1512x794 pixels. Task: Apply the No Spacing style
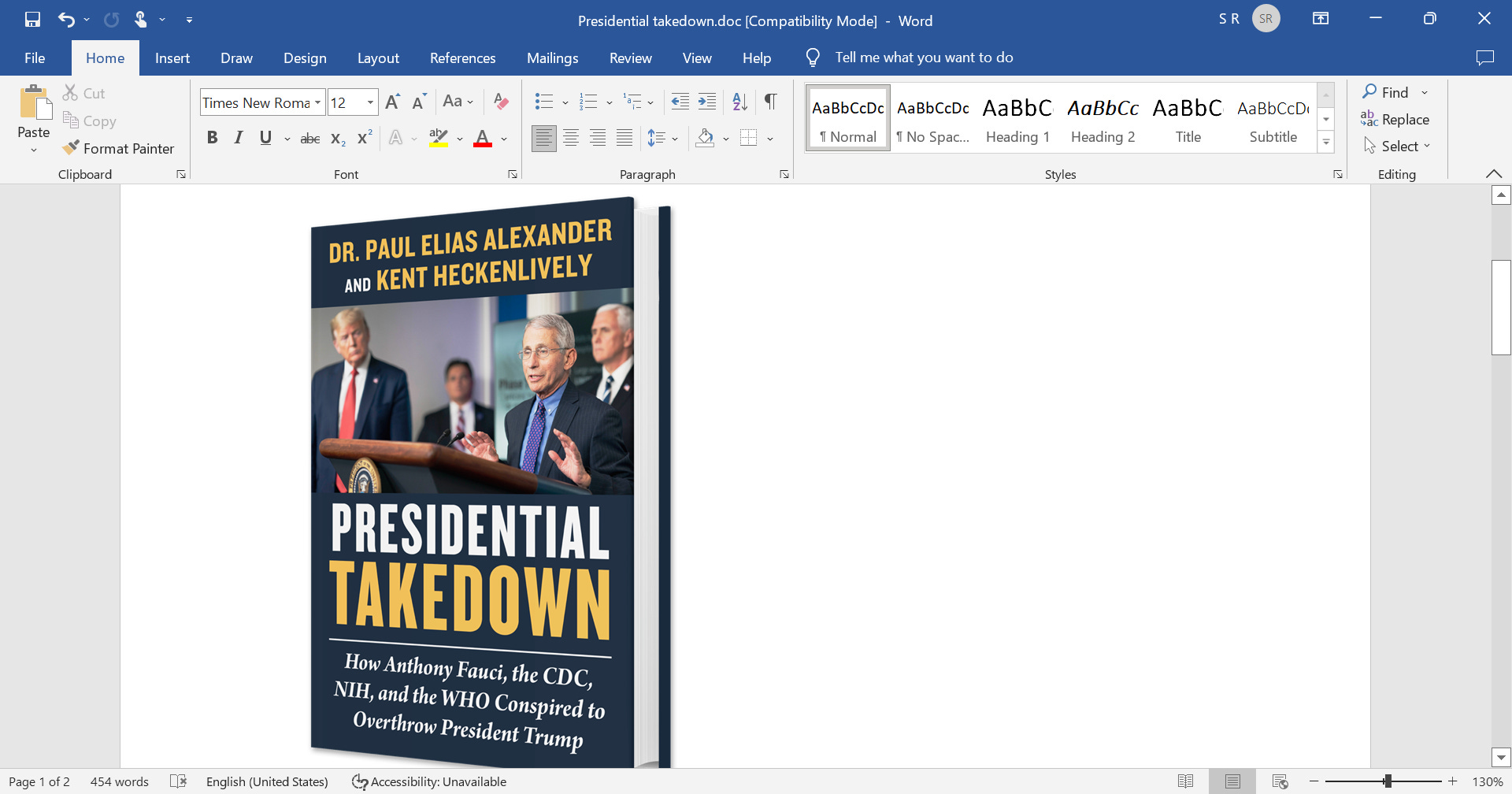click(933, 118)
